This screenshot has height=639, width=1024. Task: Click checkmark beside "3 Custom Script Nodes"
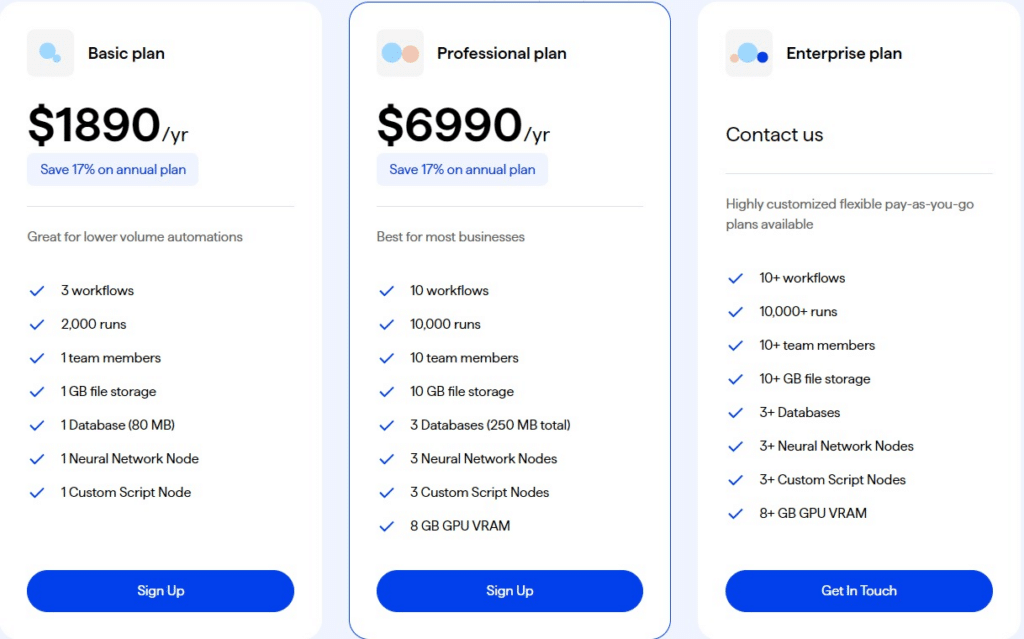coord(386,493)
